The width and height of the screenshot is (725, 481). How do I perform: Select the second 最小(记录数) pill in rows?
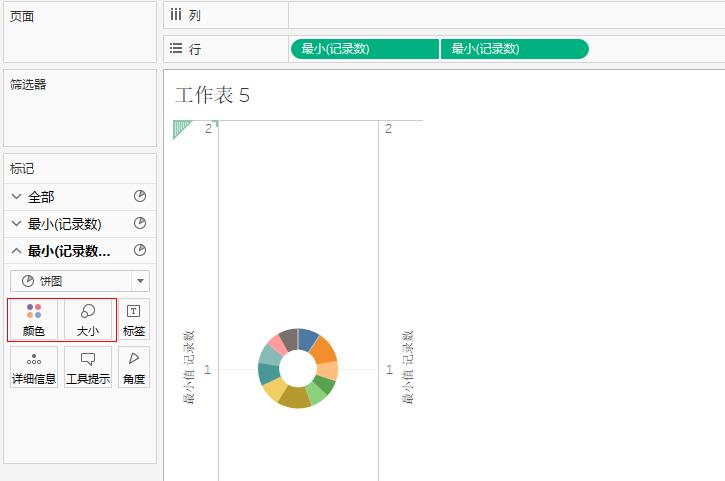[515, 49]
